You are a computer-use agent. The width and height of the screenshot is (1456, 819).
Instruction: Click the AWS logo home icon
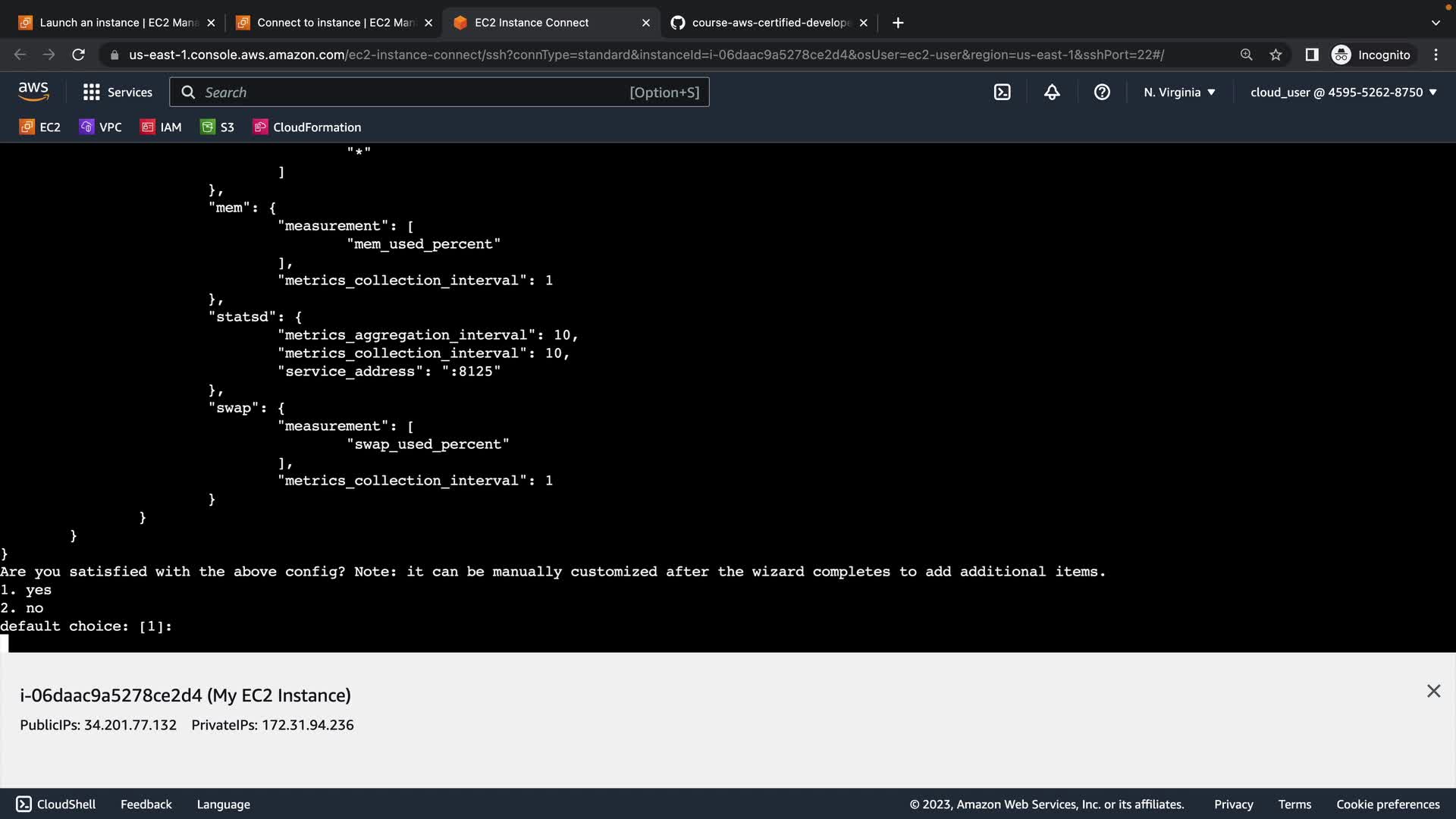[x=33, y=92]
